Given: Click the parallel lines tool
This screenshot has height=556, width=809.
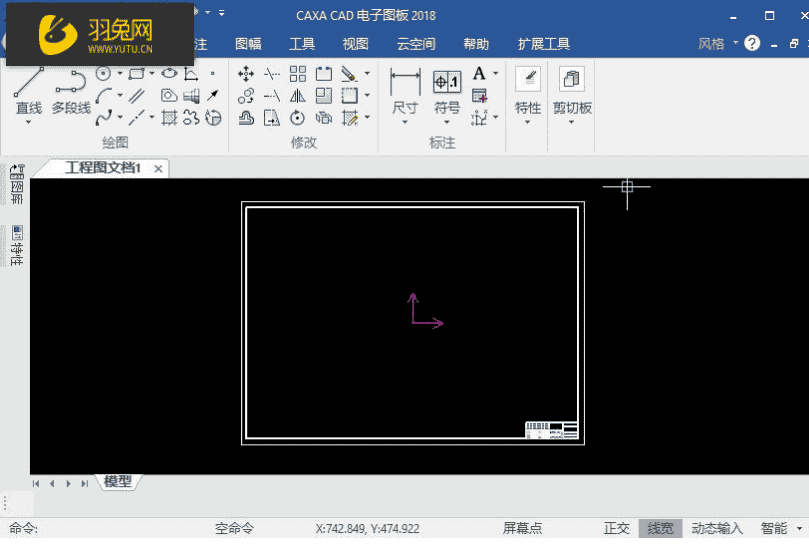Looking at the screenshot, I should click(x=137, y=96).
